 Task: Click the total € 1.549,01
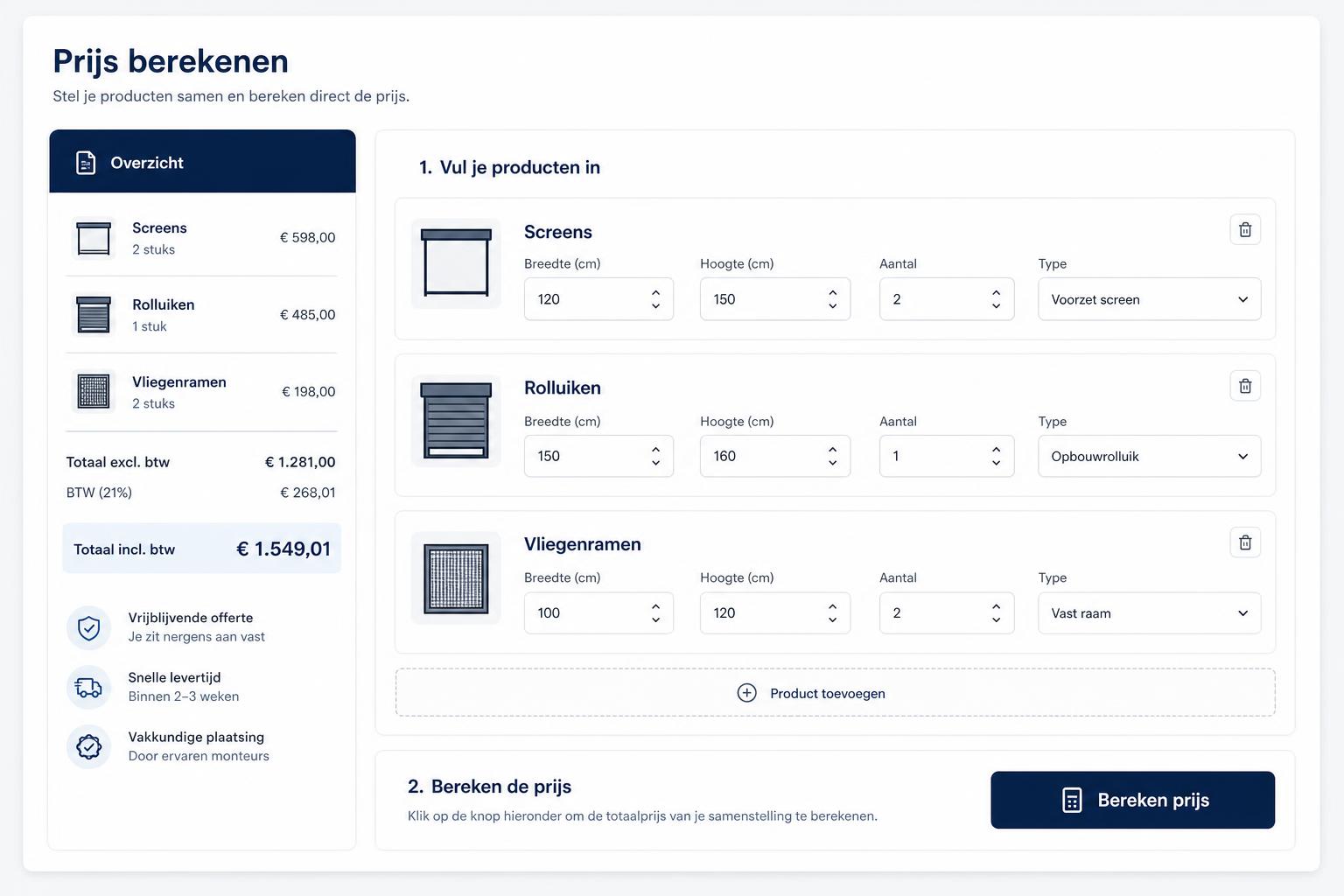click(x=283, y=549)
